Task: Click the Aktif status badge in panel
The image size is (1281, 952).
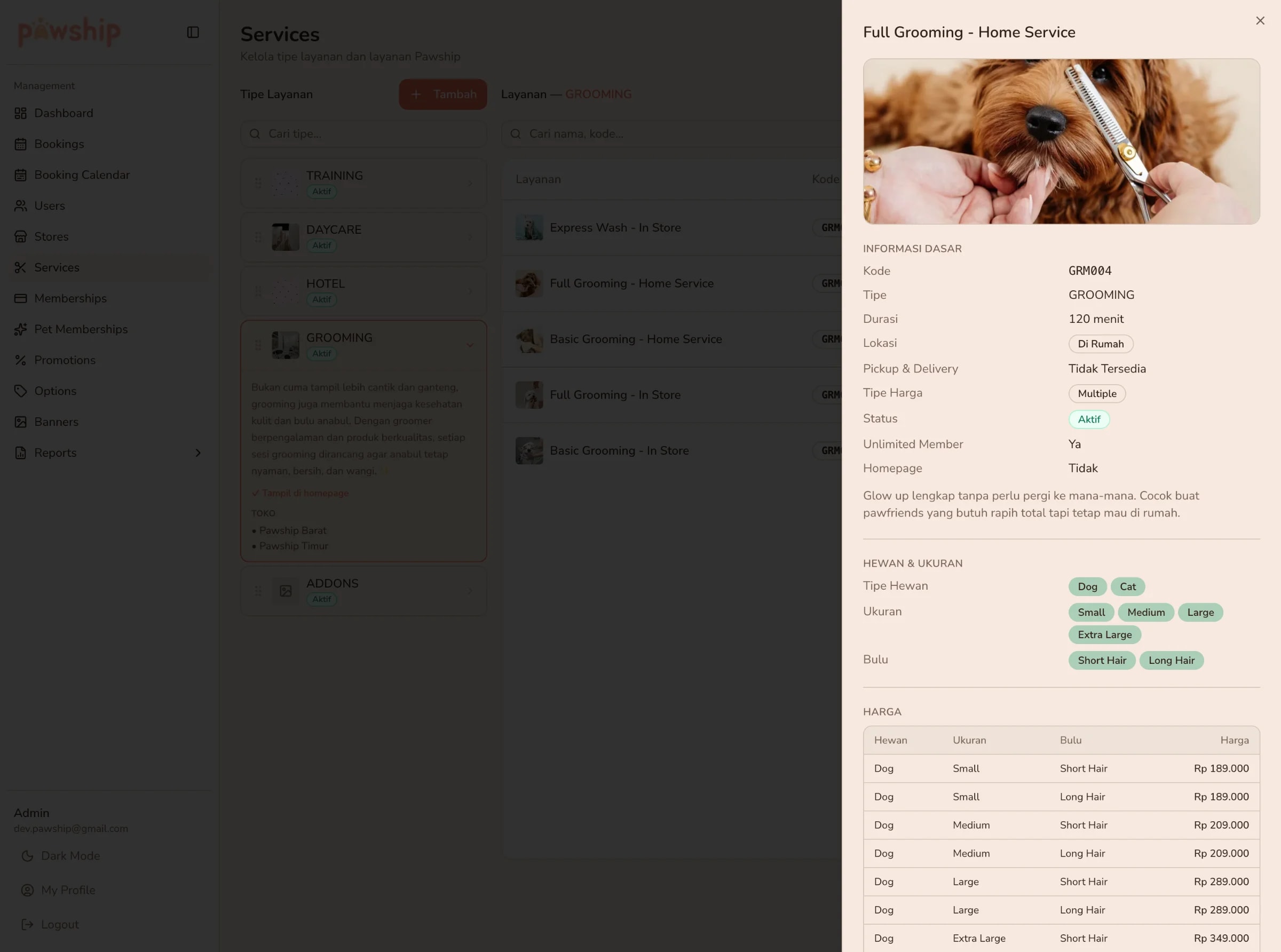Action: coord(1088,419)
